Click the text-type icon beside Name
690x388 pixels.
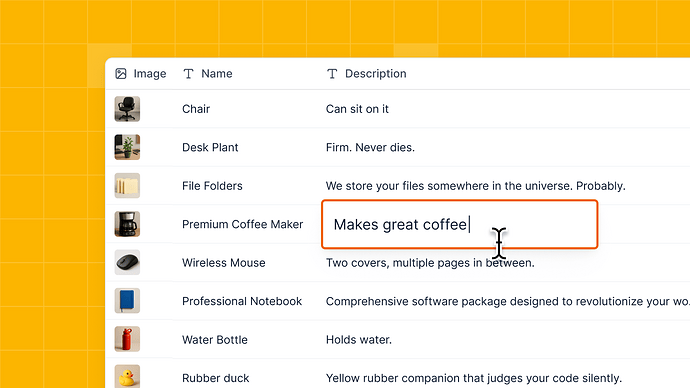pyautogui.click(x=188, y=74)
